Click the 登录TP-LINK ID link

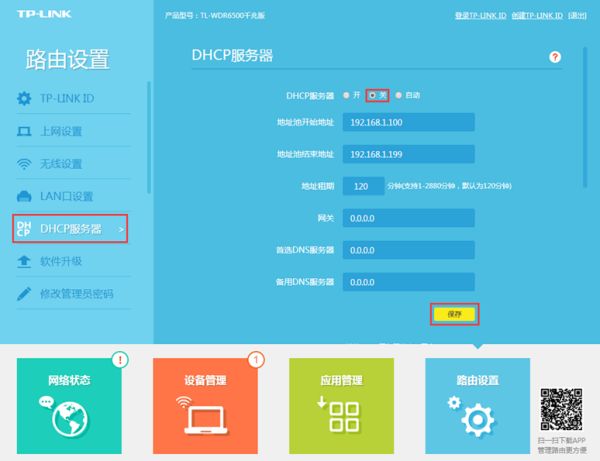tap(481, 16)
